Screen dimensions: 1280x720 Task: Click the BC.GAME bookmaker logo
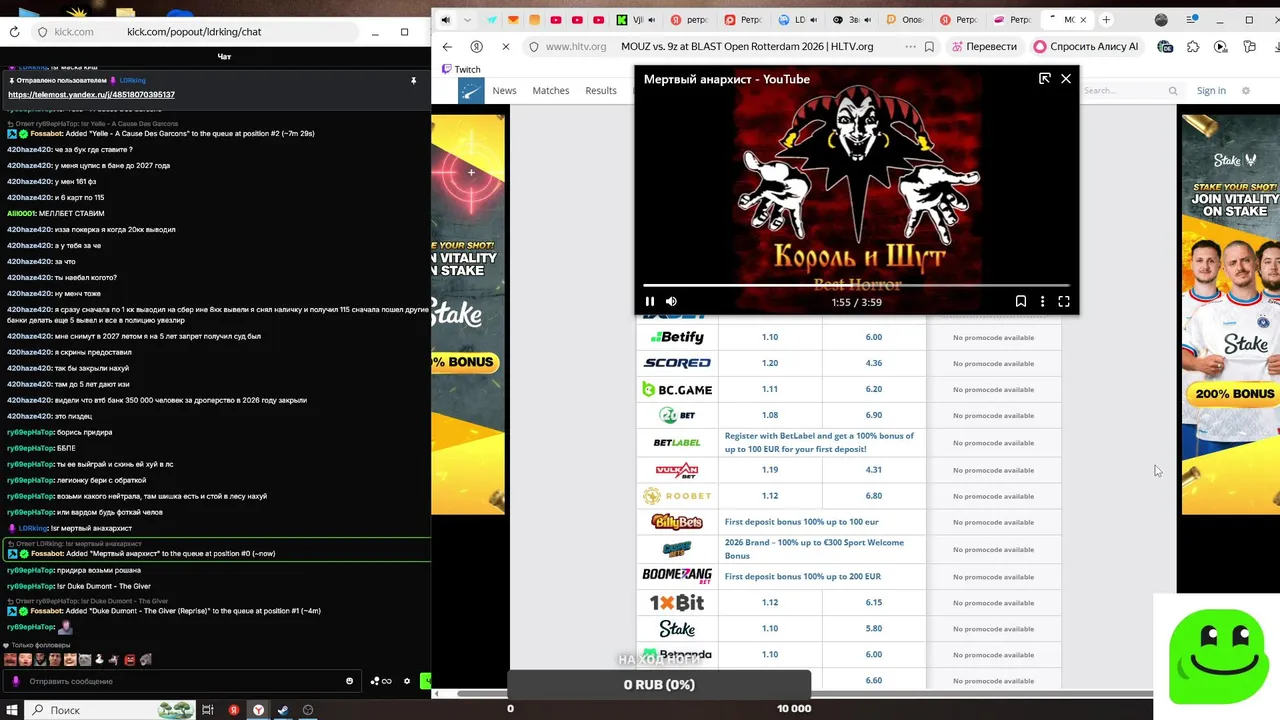point(677,389)
